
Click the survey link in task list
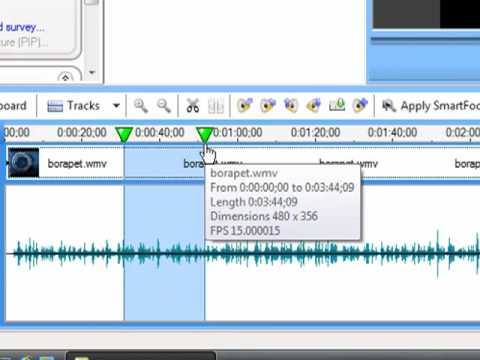click(22, 27)
